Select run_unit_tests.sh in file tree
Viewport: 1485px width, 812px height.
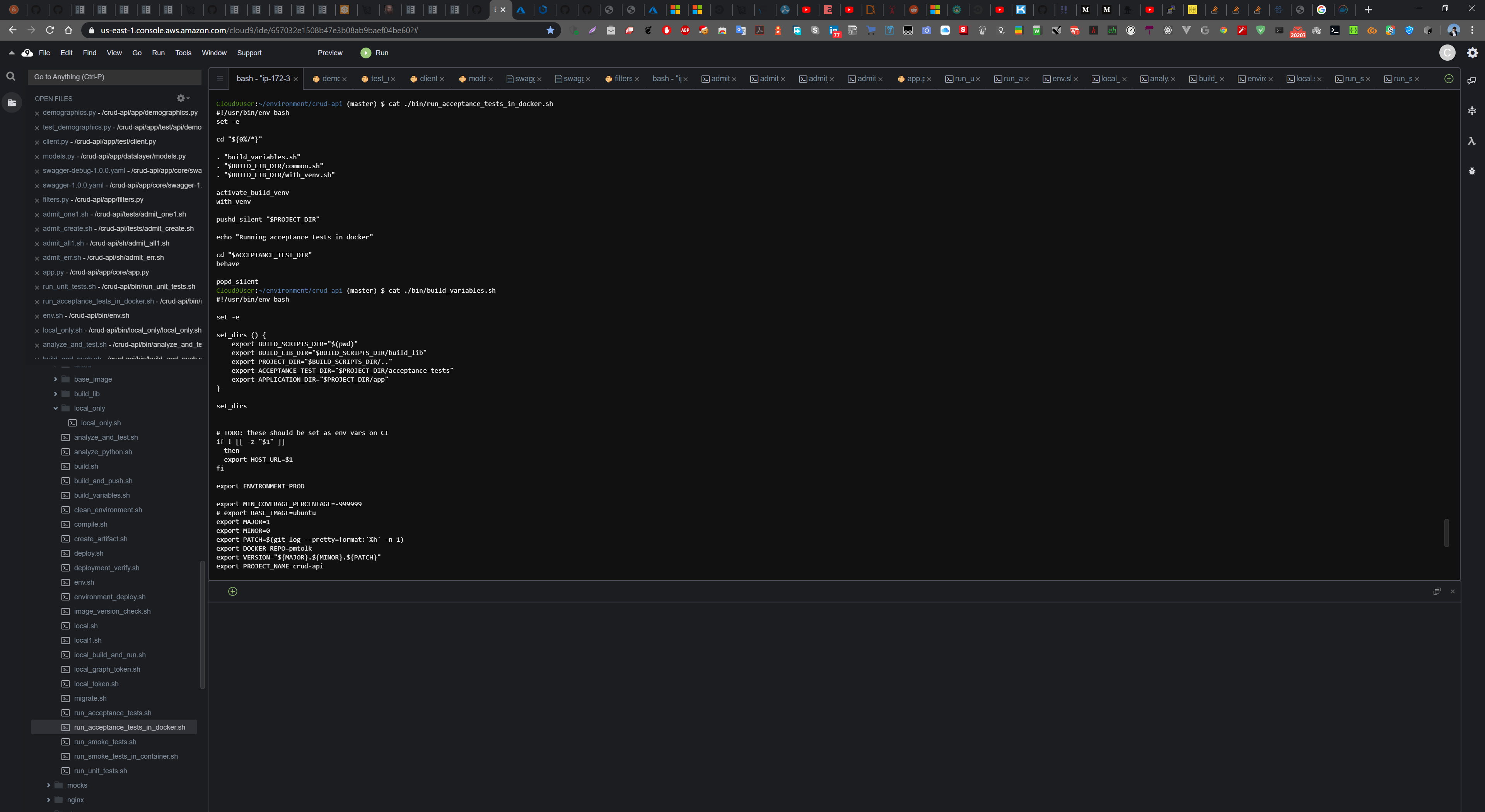coord(100,771)
